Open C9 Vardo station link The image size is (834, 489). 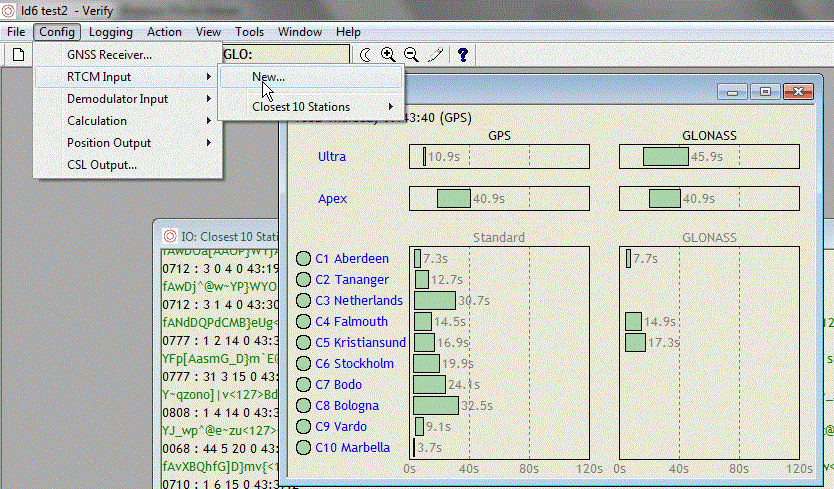pyautogui.click(x=341, y=426)
